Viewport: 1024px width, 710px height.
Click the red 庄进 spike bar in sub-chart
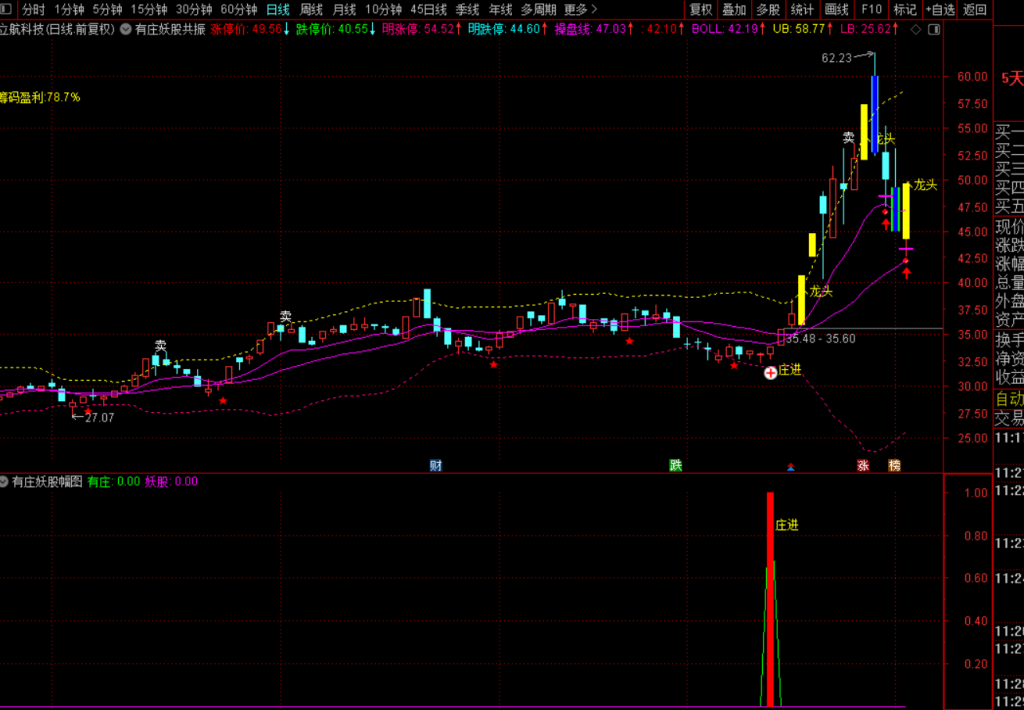click(770, 599)
